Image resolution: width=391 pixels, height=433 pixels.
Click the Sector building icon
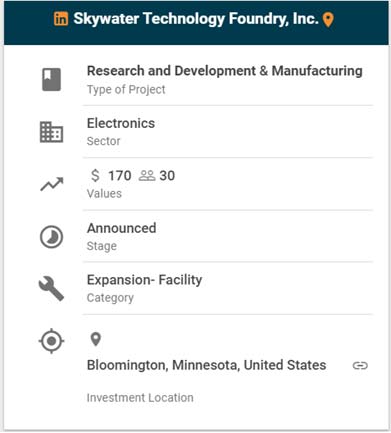coord(51,132)
